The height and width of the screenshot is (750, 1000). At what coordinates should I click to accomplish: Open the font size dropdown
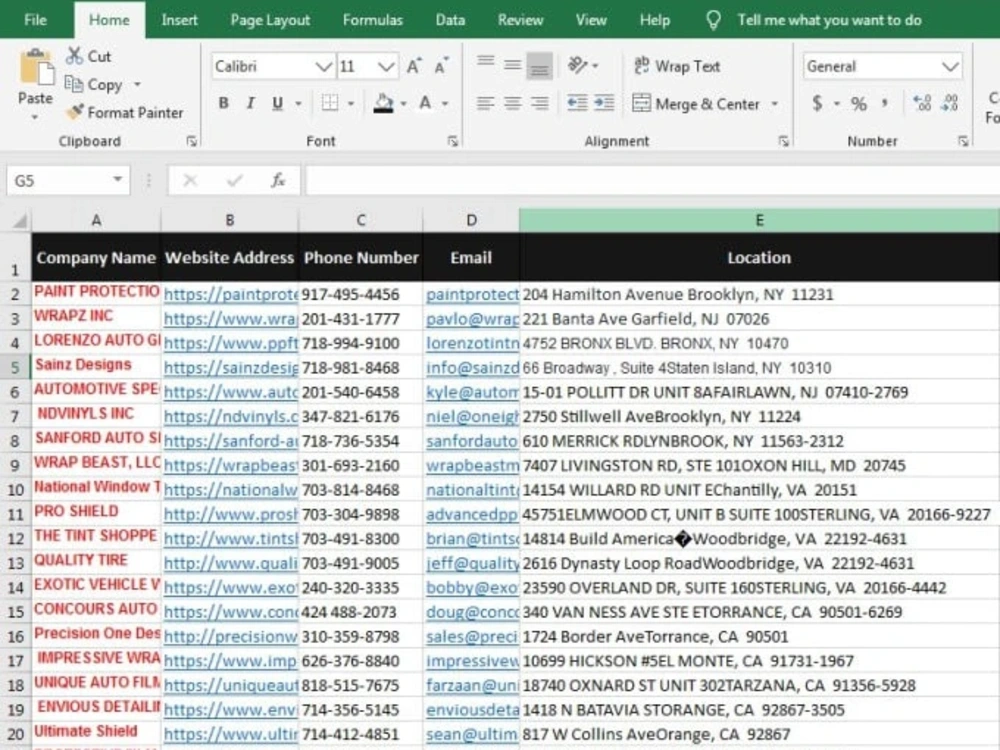click(x=386, y=66)
